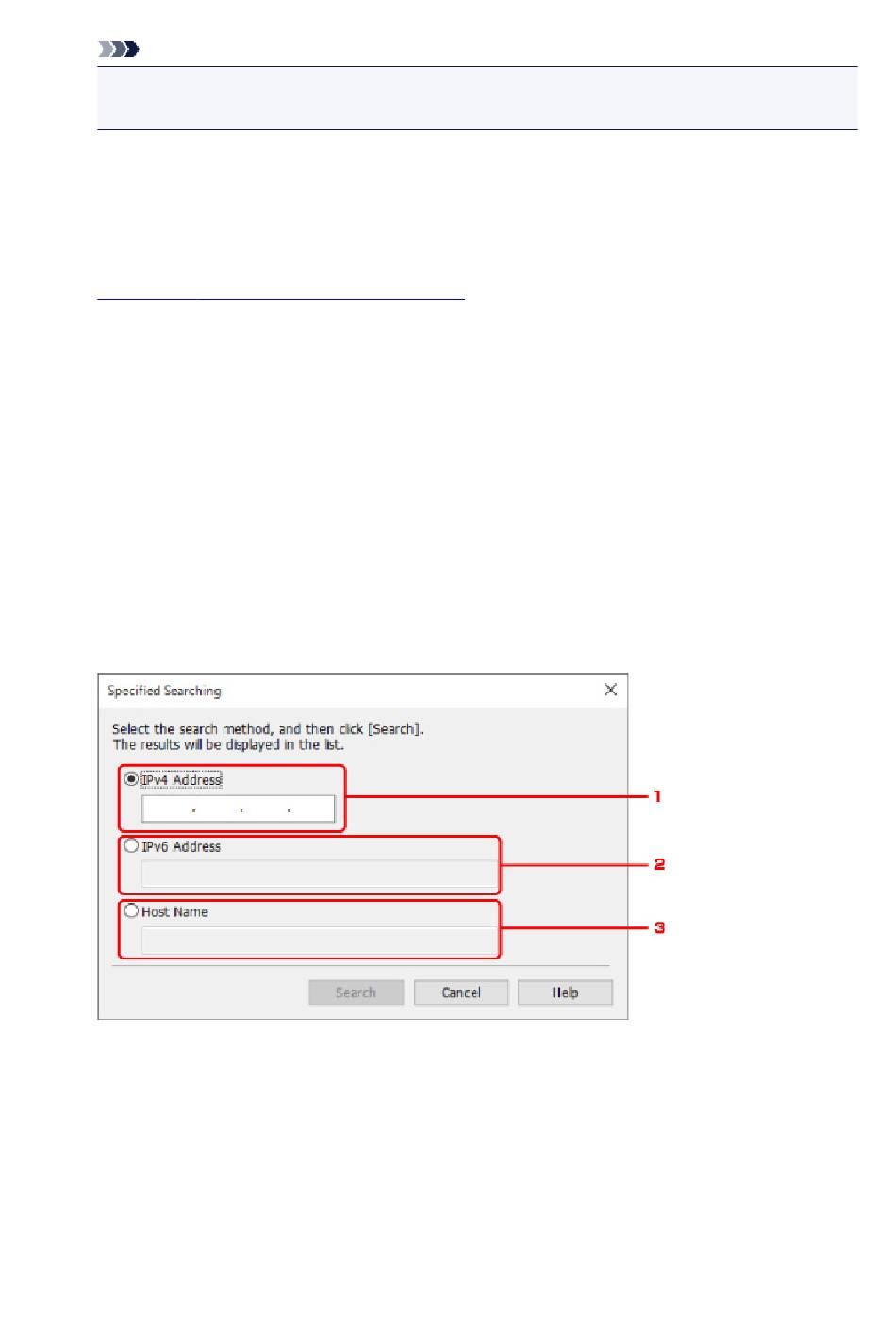The height and width of the screenshot is (1318, 896).
Task: Focus the IPv6 Address text box
Action: point(319,875)
